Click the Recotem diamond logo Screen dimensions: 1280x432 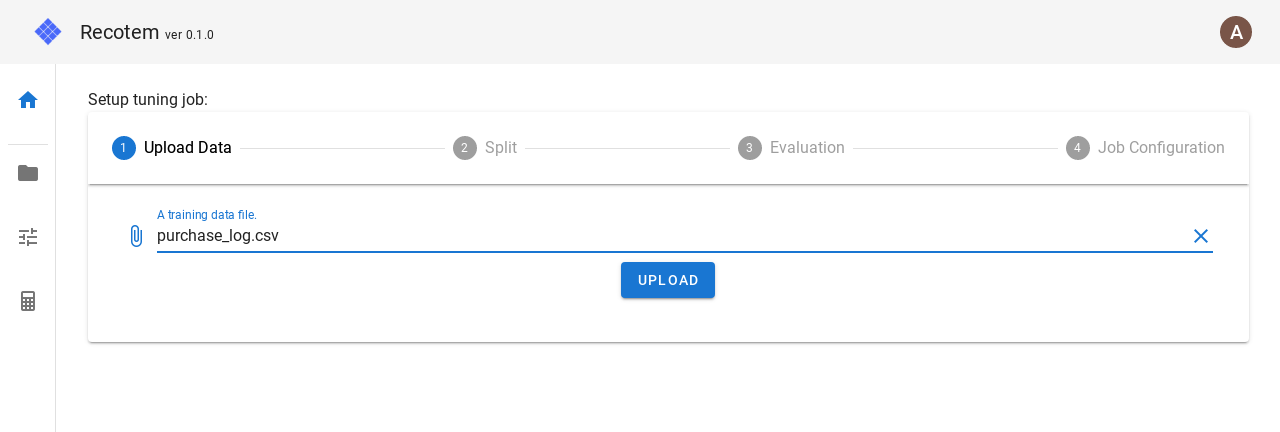pos(48,32)
